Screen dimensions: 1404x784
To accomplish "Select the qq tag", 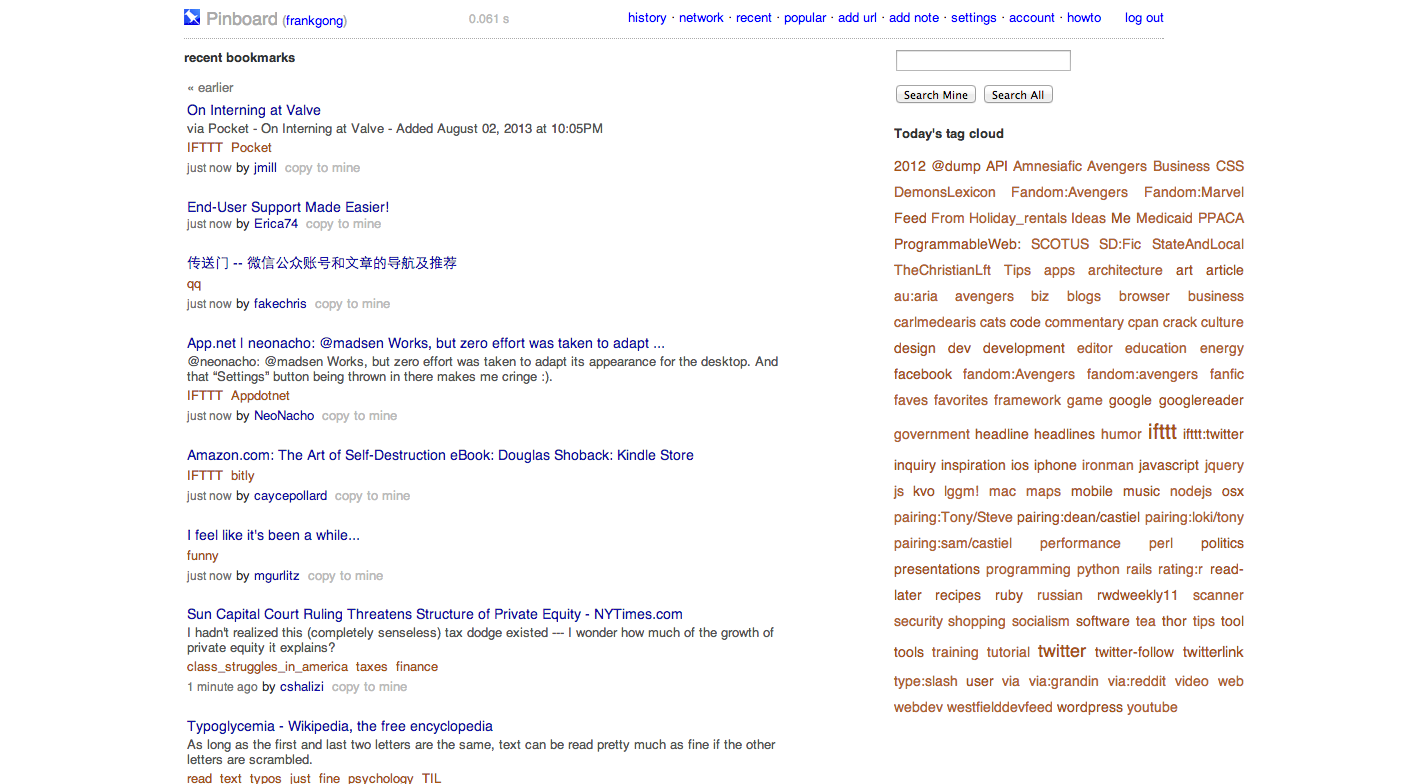I will click(194, 284).
